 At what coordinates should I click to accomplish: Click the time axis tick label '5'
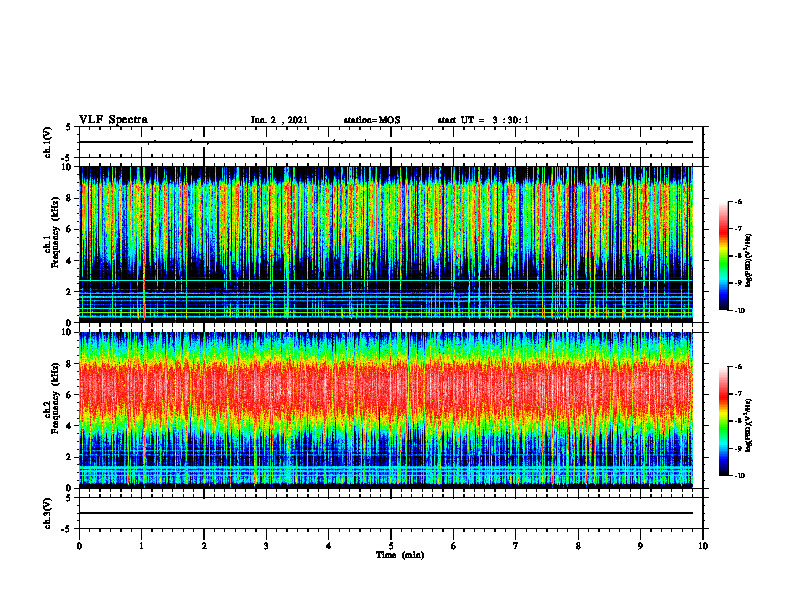391,546
